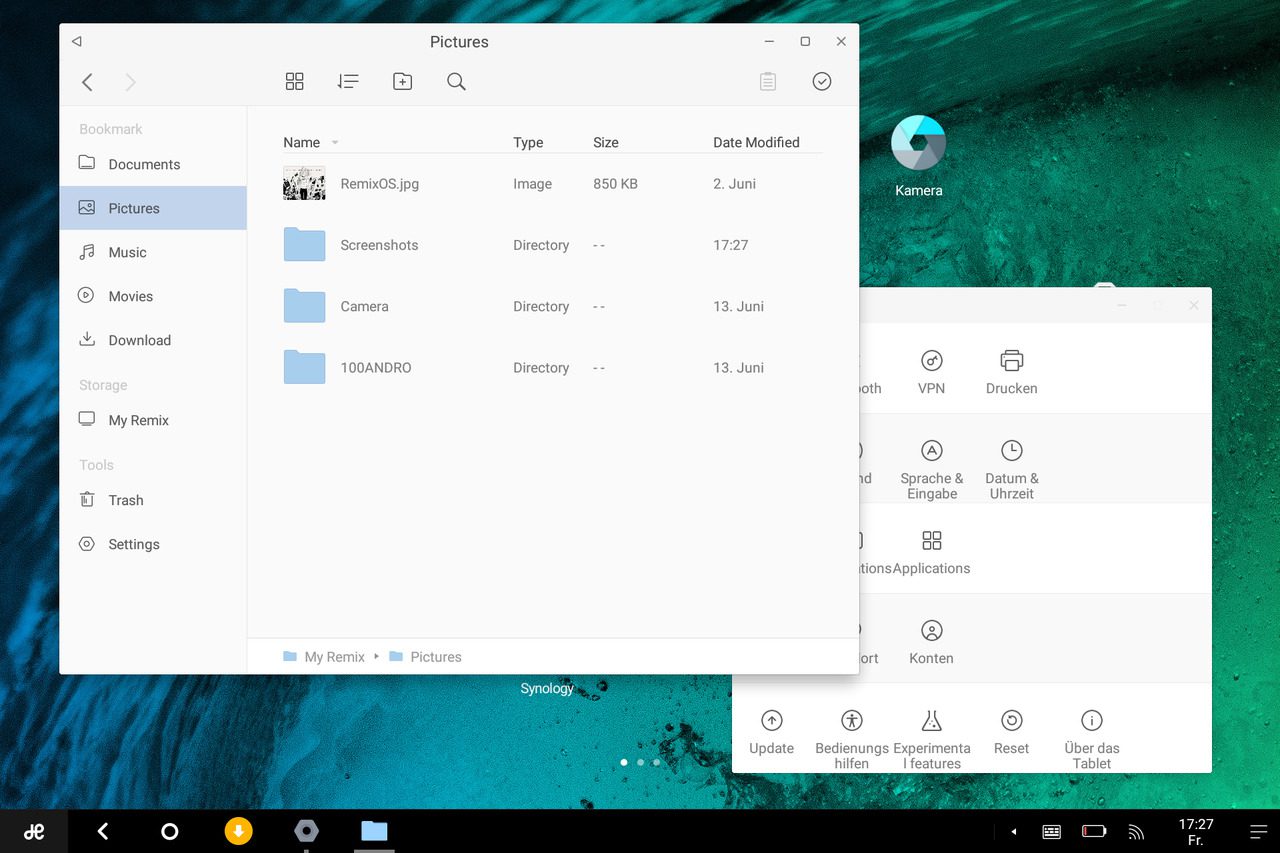Viewport: 1280px width, 853px height.
Task: Go back using the file manager toolbar arrow
Action: (87, 82)
